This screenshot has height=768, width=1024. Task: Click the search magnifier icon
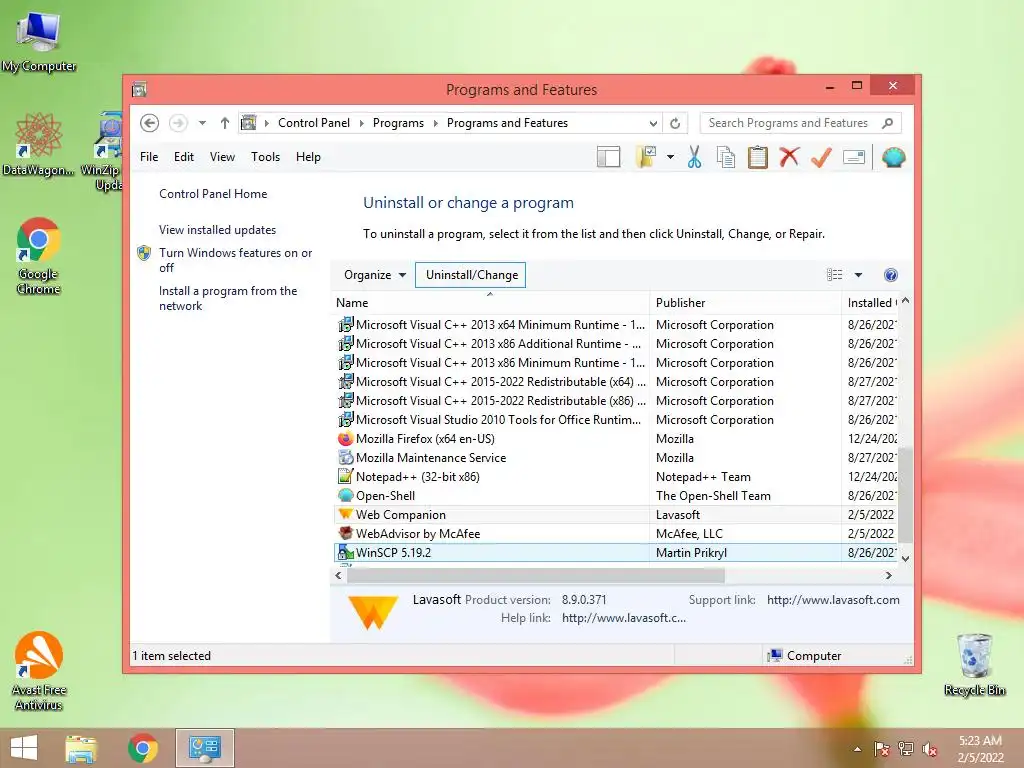click(888, 123)
